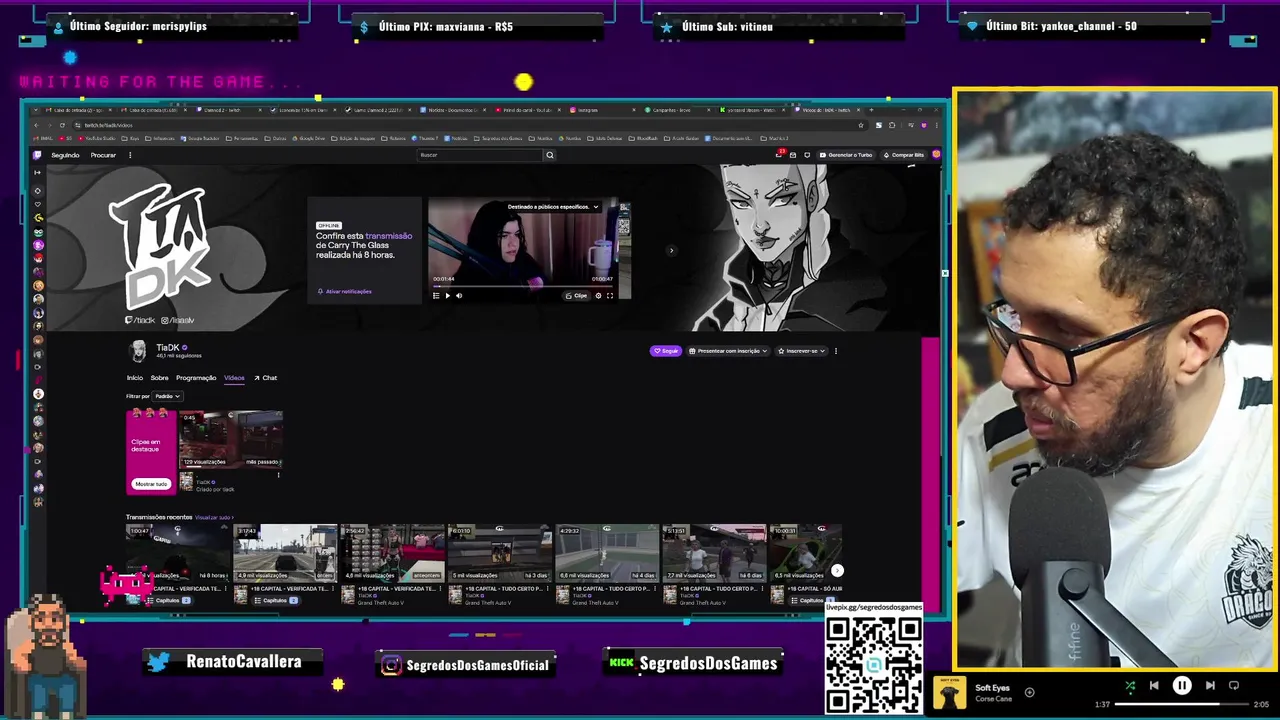Screen dimensions: 1280x720
Task: Add Soft Eyes to liked songs
Action: click(1029, 692)
